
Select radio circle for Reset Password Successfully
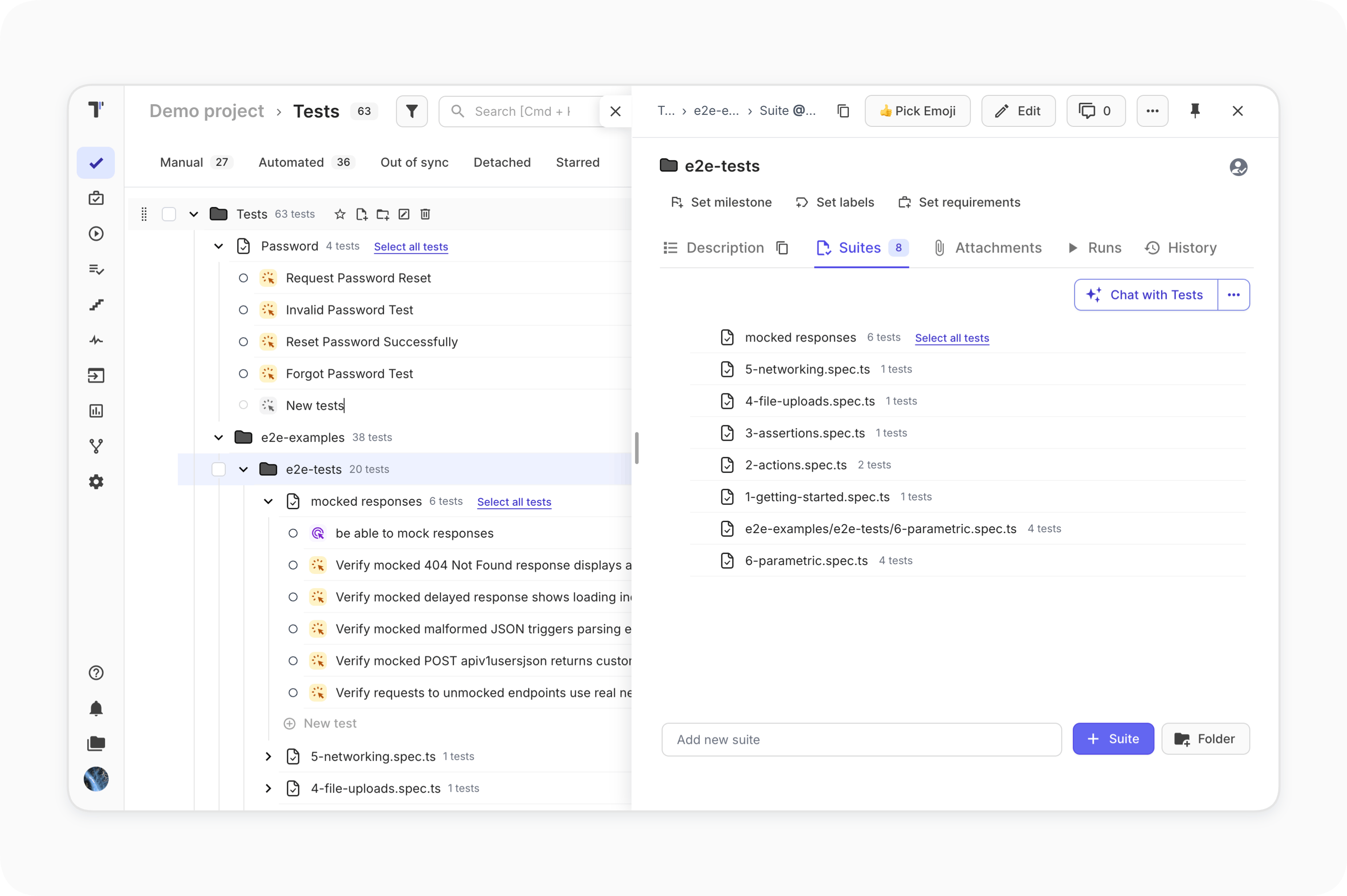click(243, 342)
